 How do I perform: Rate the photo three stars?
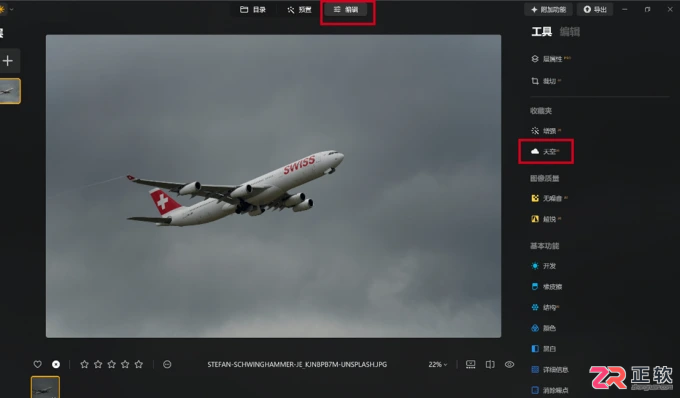111,364
